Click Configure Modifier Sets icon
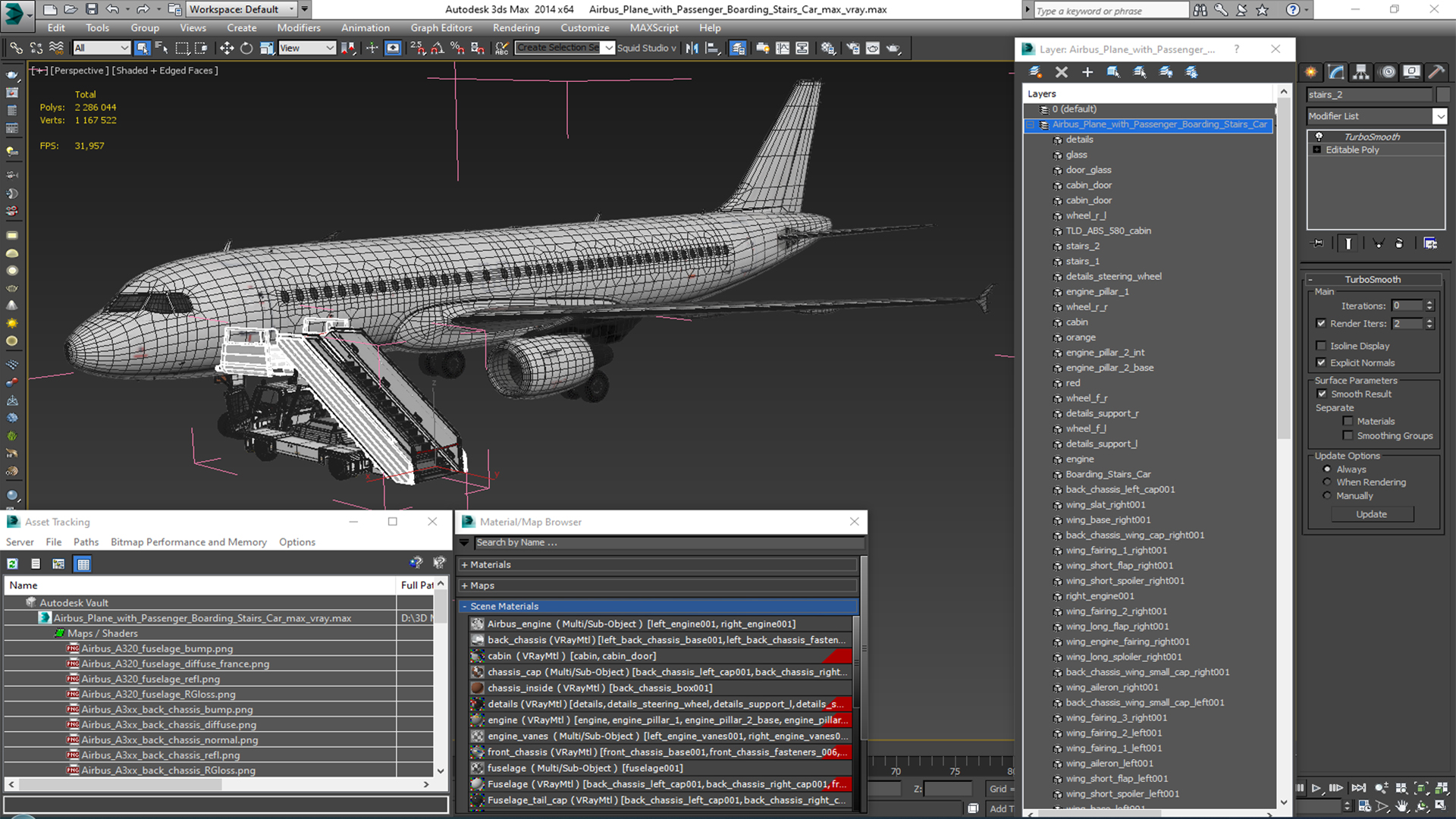The width and height of the screenshot is (1456, 819). pyautogui.click(x=1430, y=243)
